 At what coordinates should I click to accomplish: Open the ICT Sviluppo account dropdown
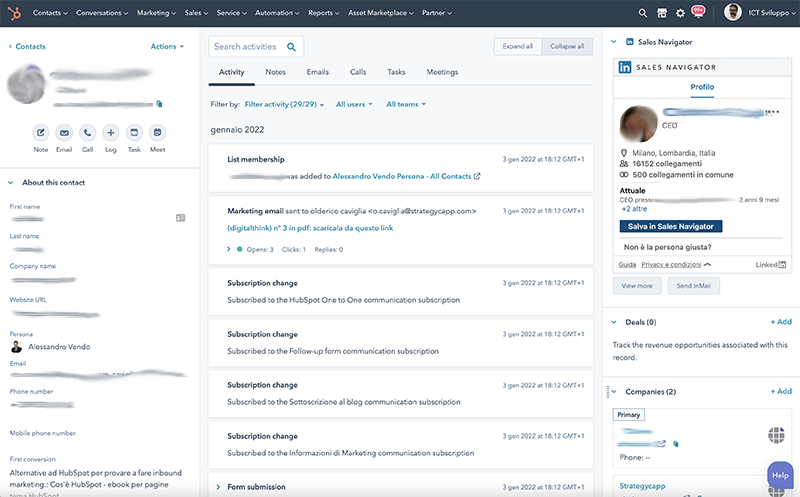[772, 13]
